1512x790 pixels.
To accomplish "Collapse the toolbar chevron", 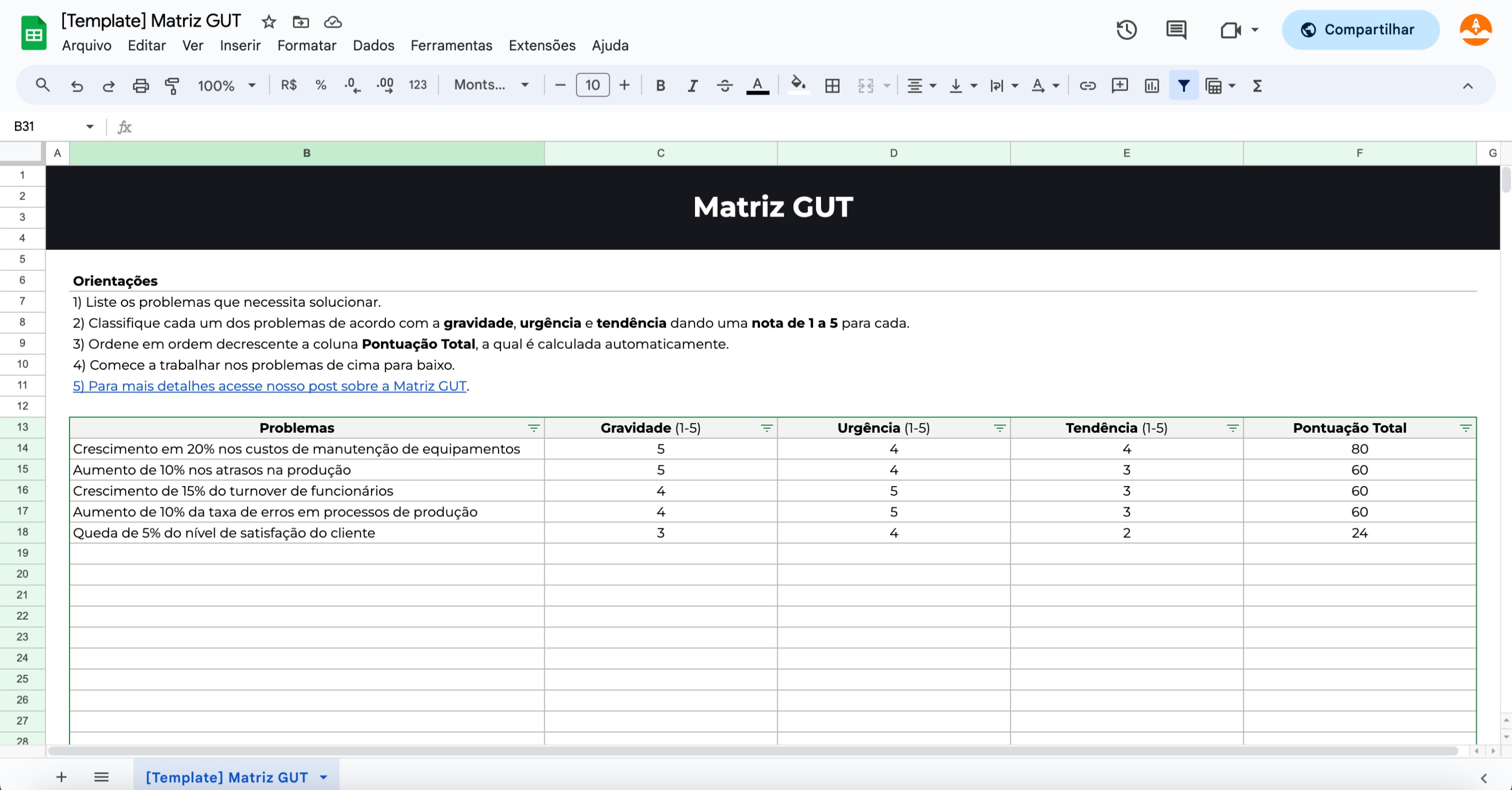I will click(x=1467, y=86).
